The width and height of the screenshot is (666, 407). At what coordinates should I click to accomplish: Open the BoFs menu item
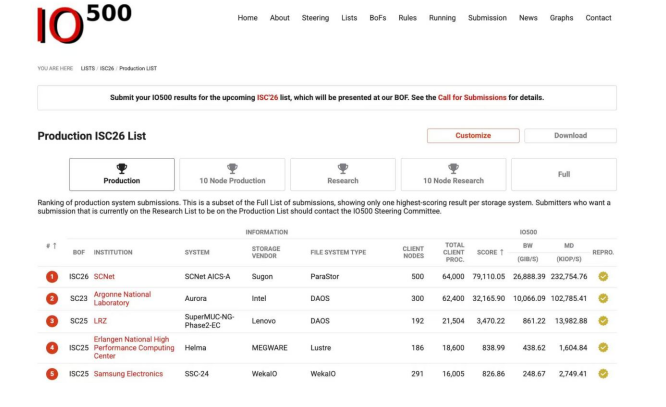pos(378,18)
